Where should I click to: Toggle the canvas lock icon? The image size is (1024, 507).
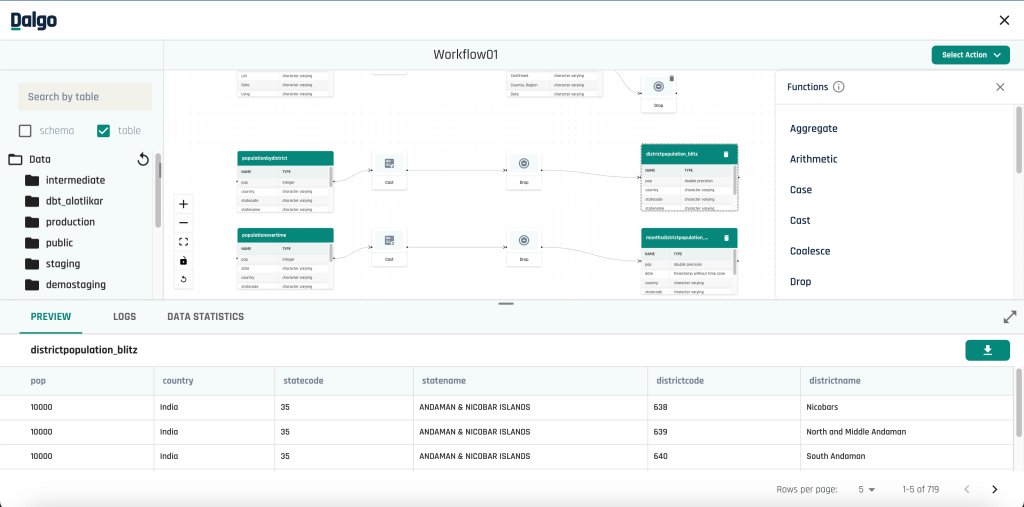184,261
